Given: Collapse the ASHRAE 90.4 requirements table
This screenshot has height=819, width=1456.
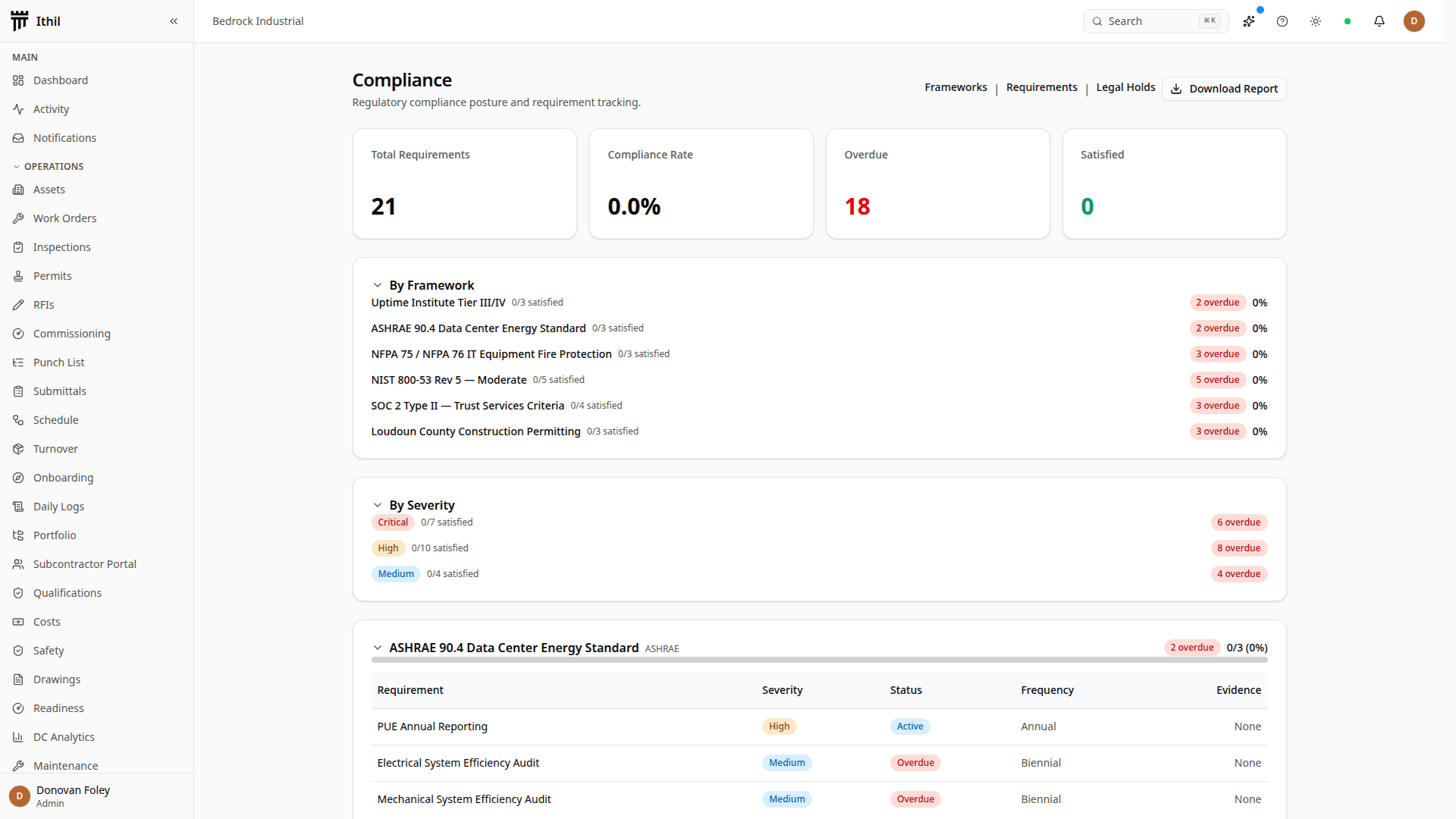Looking at the screenshot, I should coord(378,648).
